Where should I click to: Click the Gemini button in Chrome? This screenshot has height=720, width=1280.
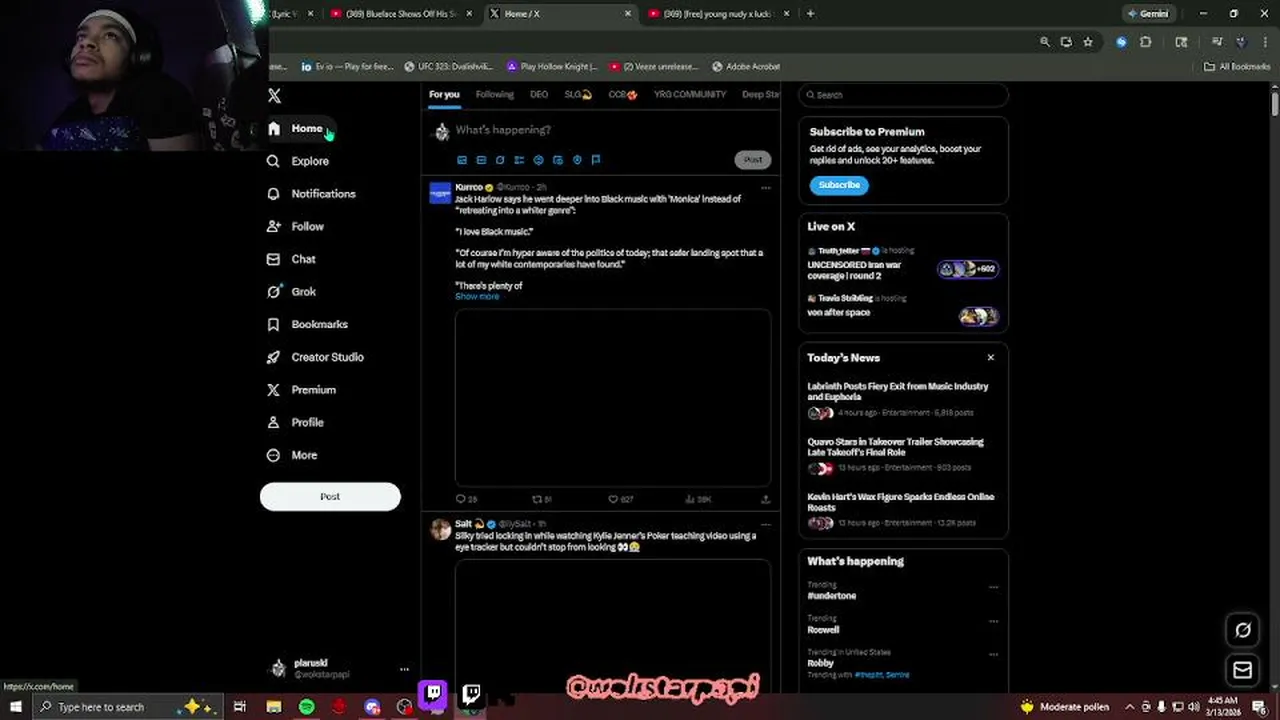tap(1147, 14)
